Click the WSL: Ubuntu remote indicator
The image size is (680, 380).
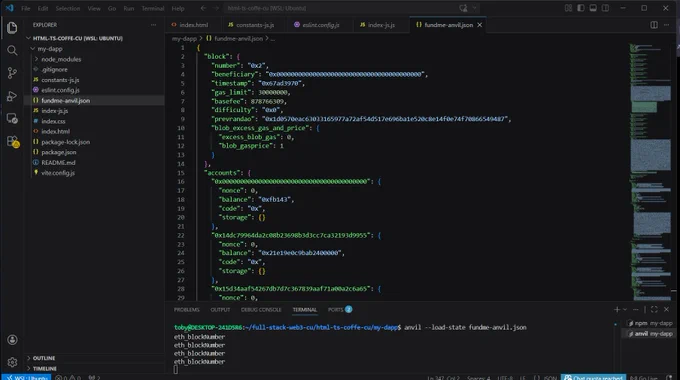point(26,377)
